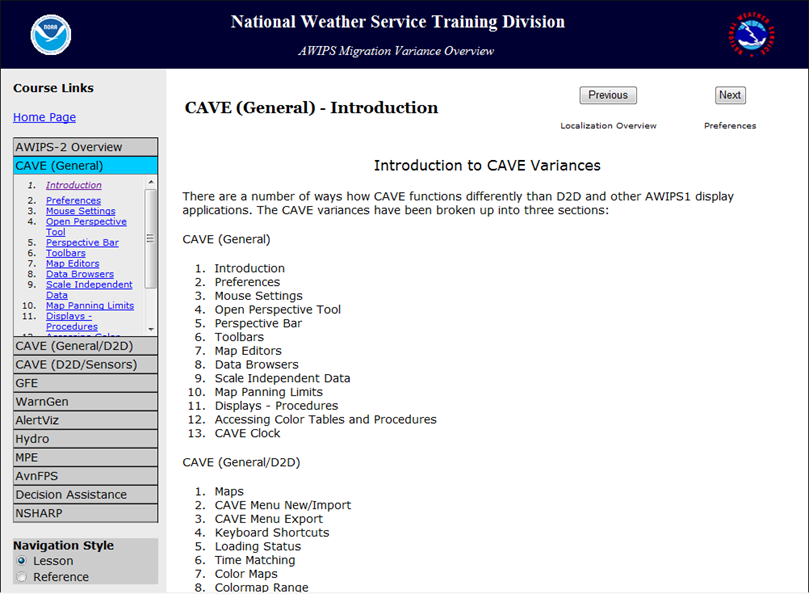
Task: Click the 'Time Matching' list item
Action: tap(255, 560)
